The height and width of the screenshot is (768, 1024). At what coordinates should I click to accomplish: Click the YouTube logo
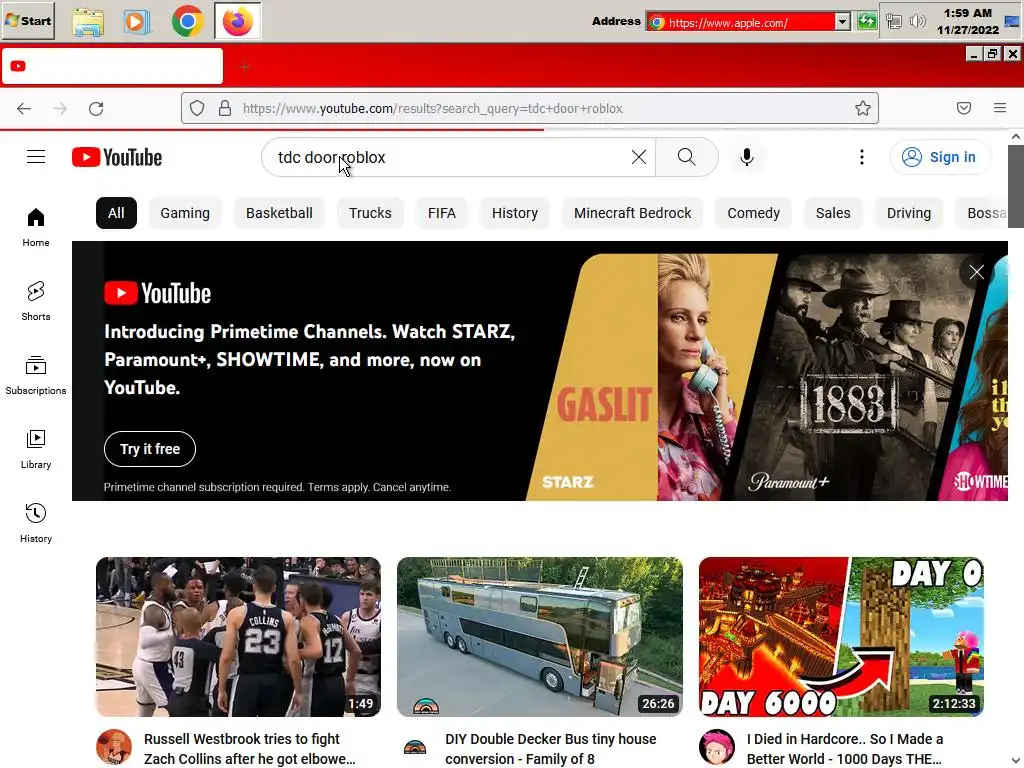click(x=117, y=157)
